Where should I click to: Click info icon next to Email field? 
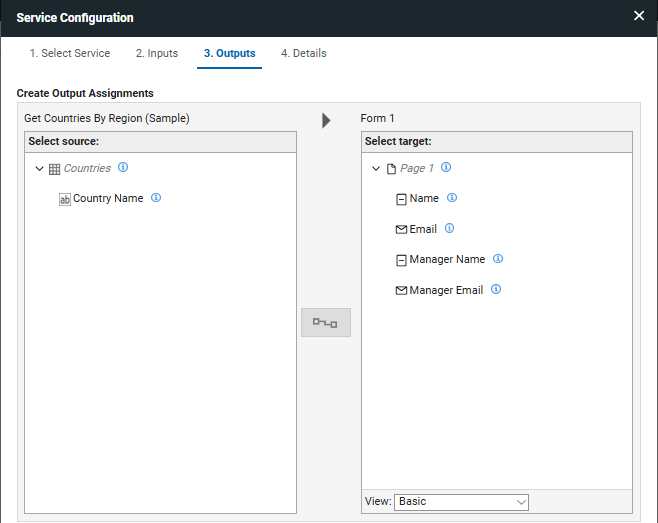point(449,229)
